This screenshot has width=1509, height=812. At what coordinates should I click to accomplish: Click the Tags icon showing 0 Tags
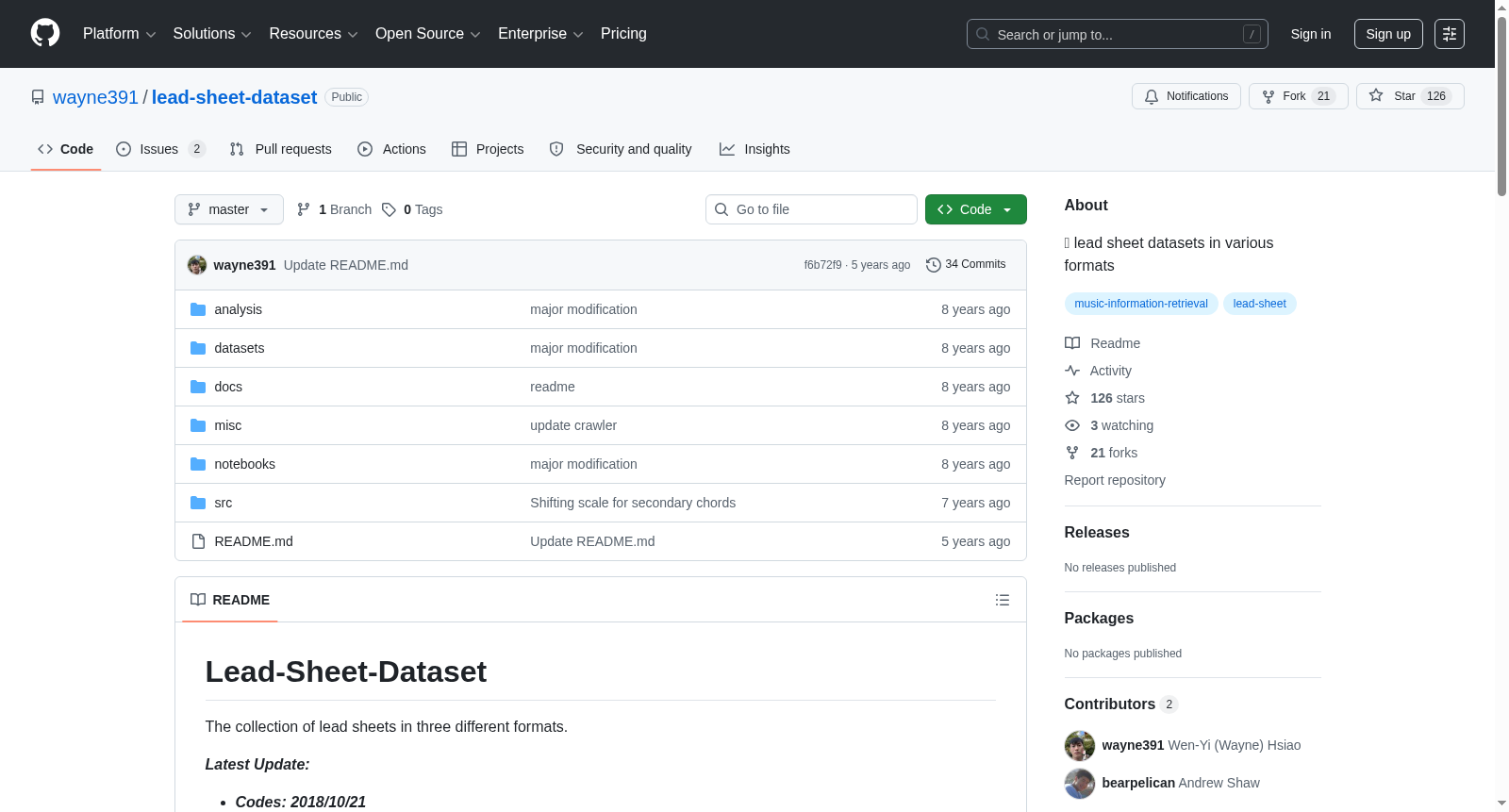point(389,209)
